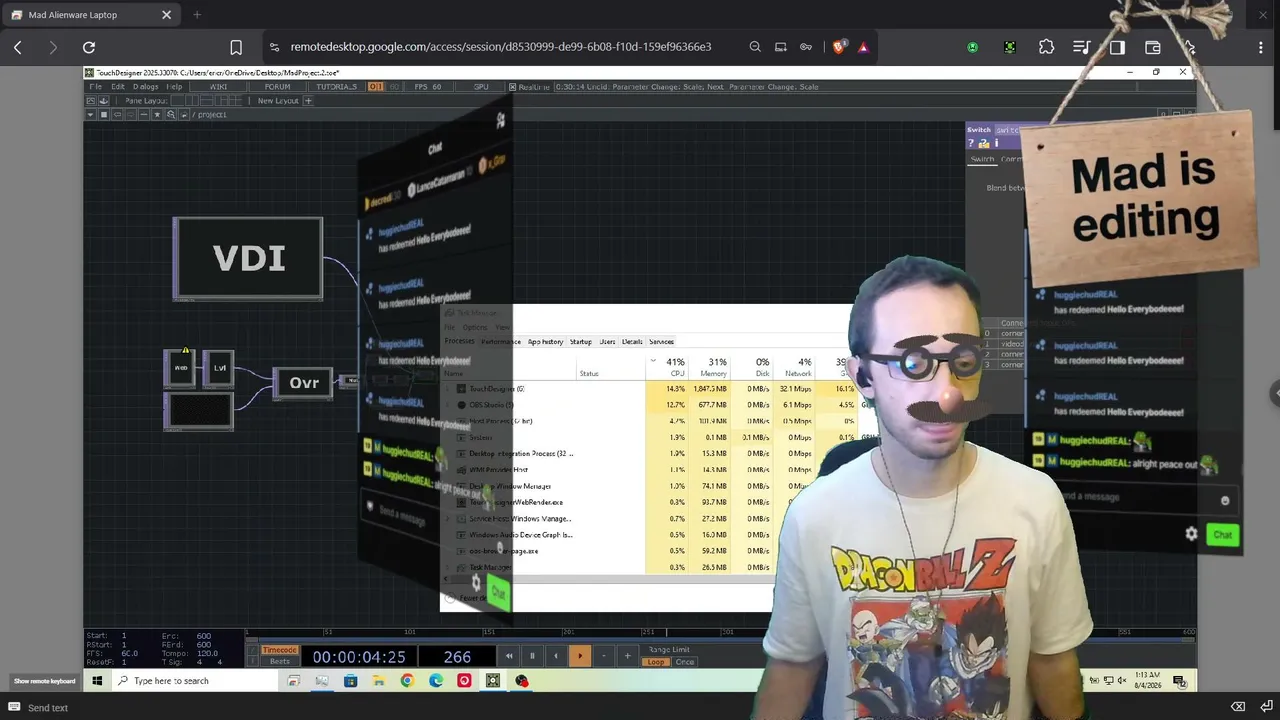Step back one frame with minus

pos(604,656)
